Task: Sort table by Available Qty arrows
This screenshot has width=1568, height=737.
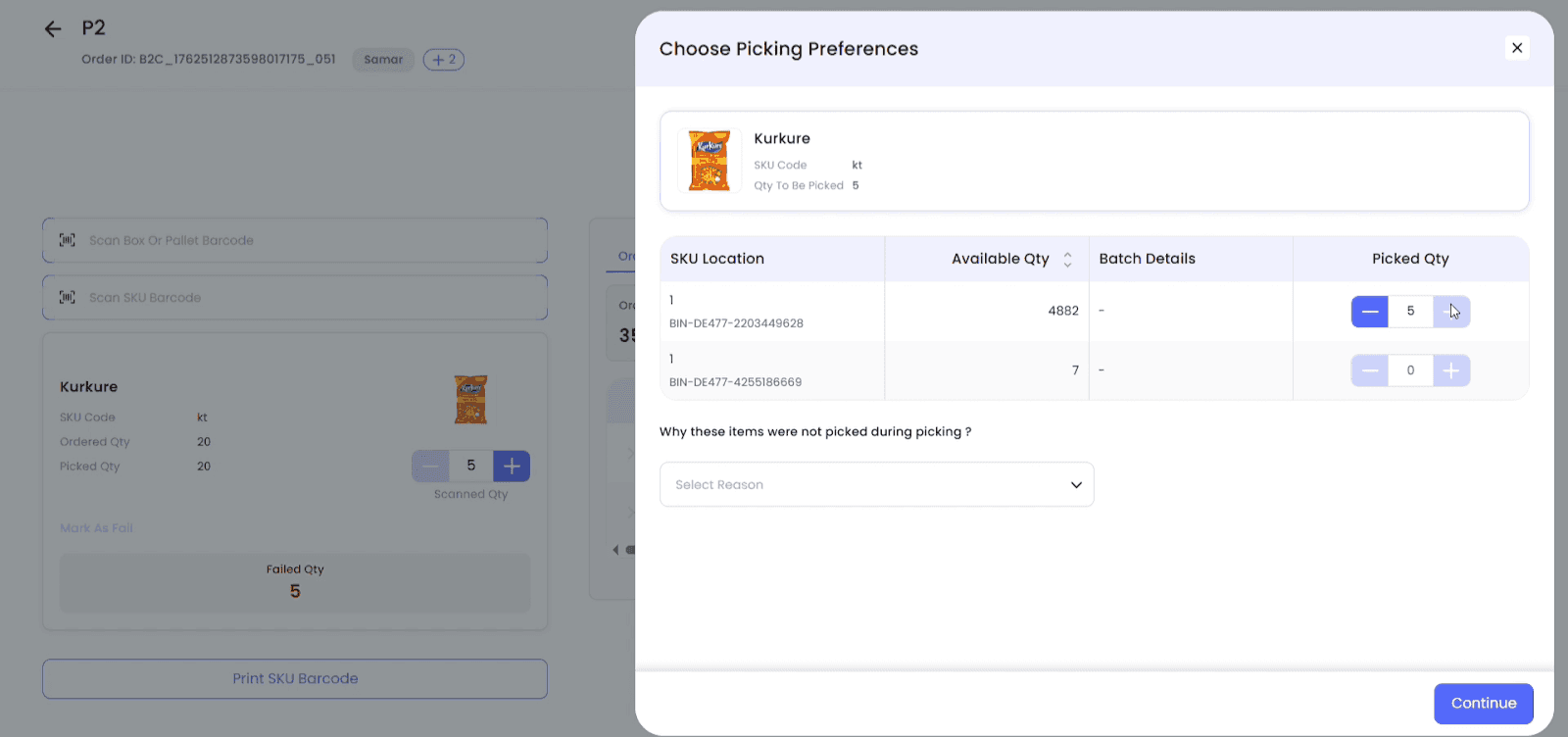Action: coord(1067,259)
